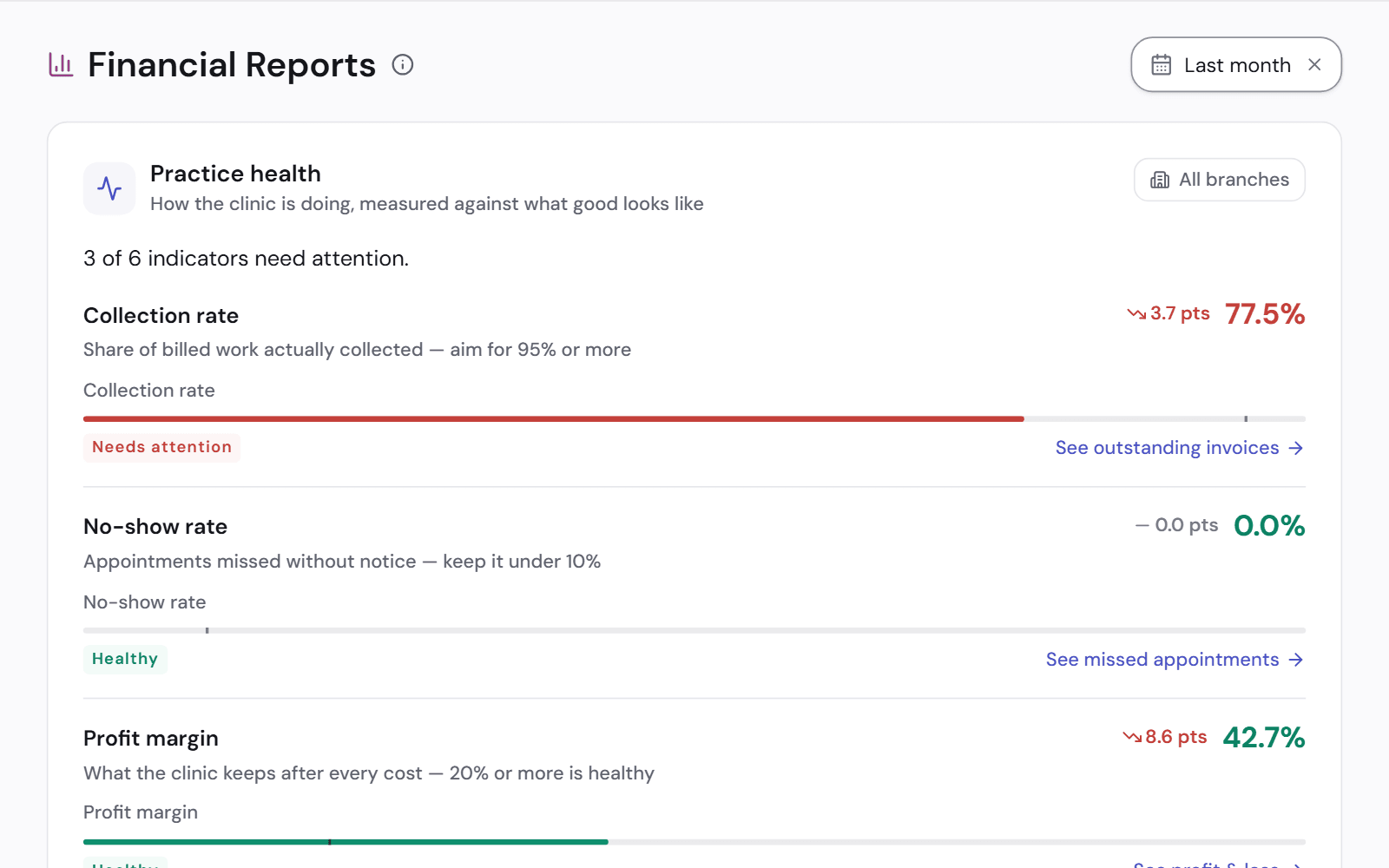
Task: Click the Financial Reports page title
Action: click(x=232, y=65)
